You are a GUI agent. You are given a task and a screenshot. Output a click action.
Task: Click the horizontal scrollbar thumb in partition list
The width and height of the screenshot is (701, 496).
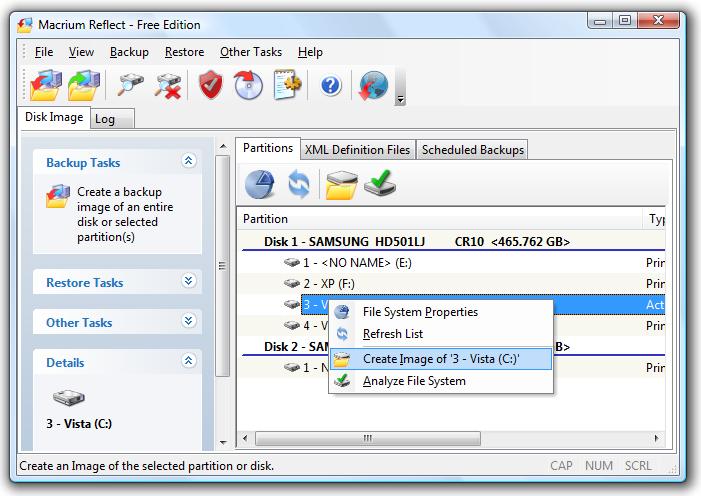(x=367, y=438)
